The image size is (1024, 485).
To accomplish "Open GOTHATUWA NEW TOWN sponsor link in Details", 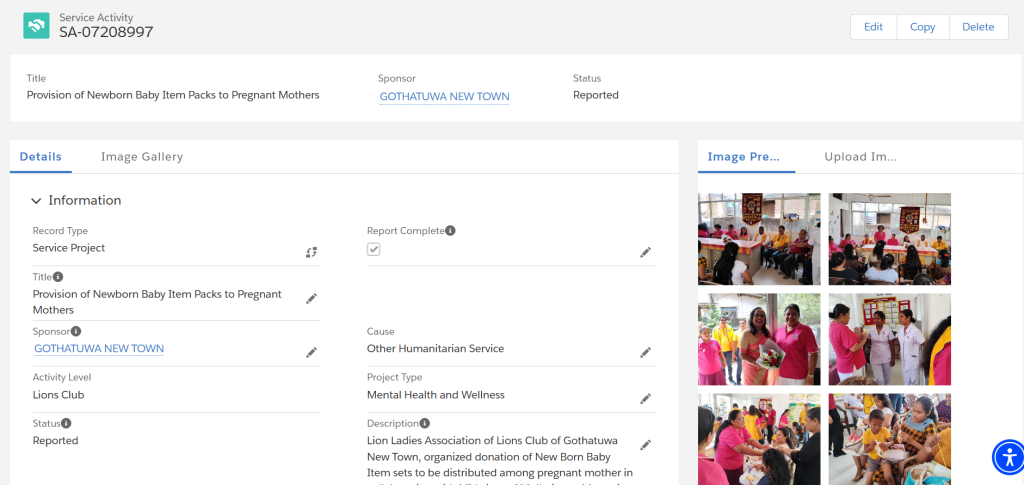I will click(99, 349).
